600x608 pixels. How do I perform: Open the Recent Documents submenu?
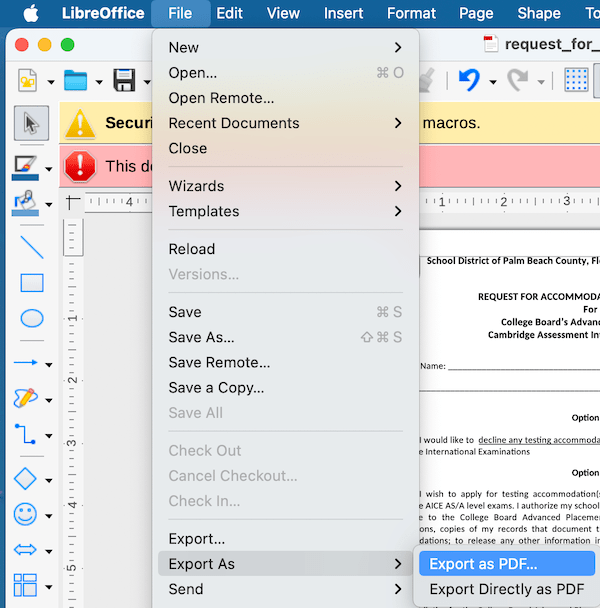[x=285, y=123]
